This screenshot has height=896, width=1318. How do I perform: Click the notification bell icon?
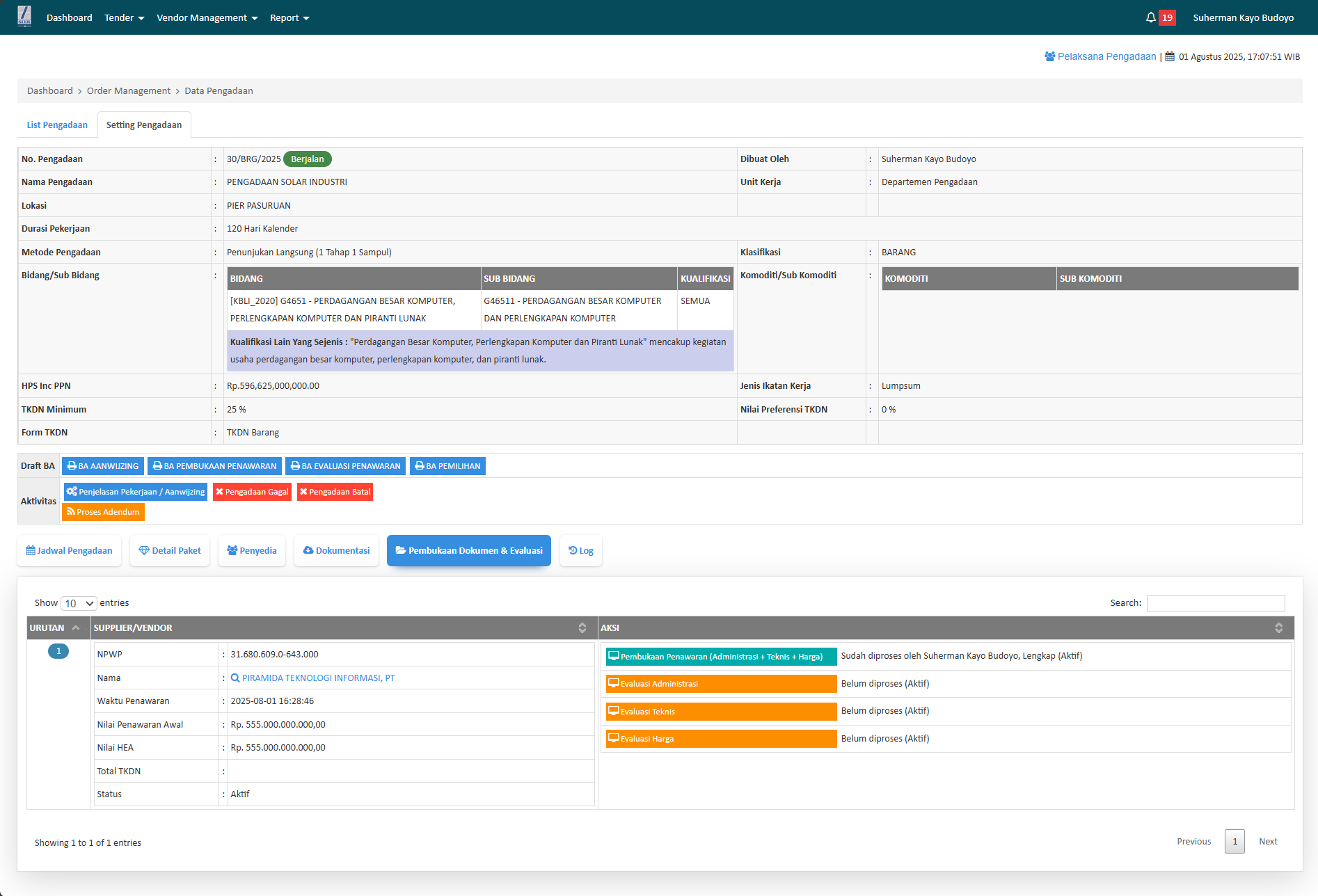pyautogui.click(x=1150, y=17)
